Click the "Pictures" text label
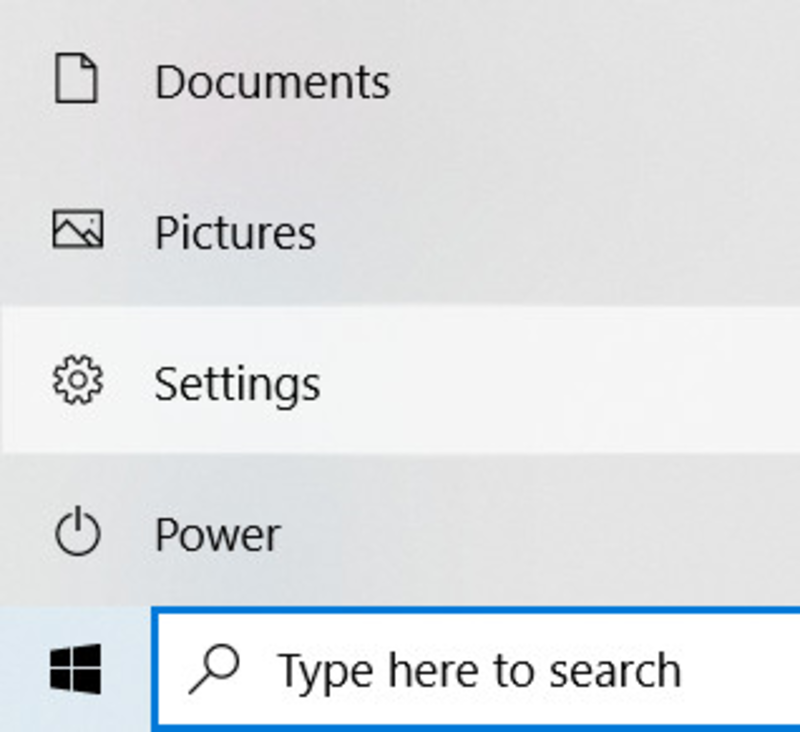This screenshot has width=800, height=732. tap(235, 232)
